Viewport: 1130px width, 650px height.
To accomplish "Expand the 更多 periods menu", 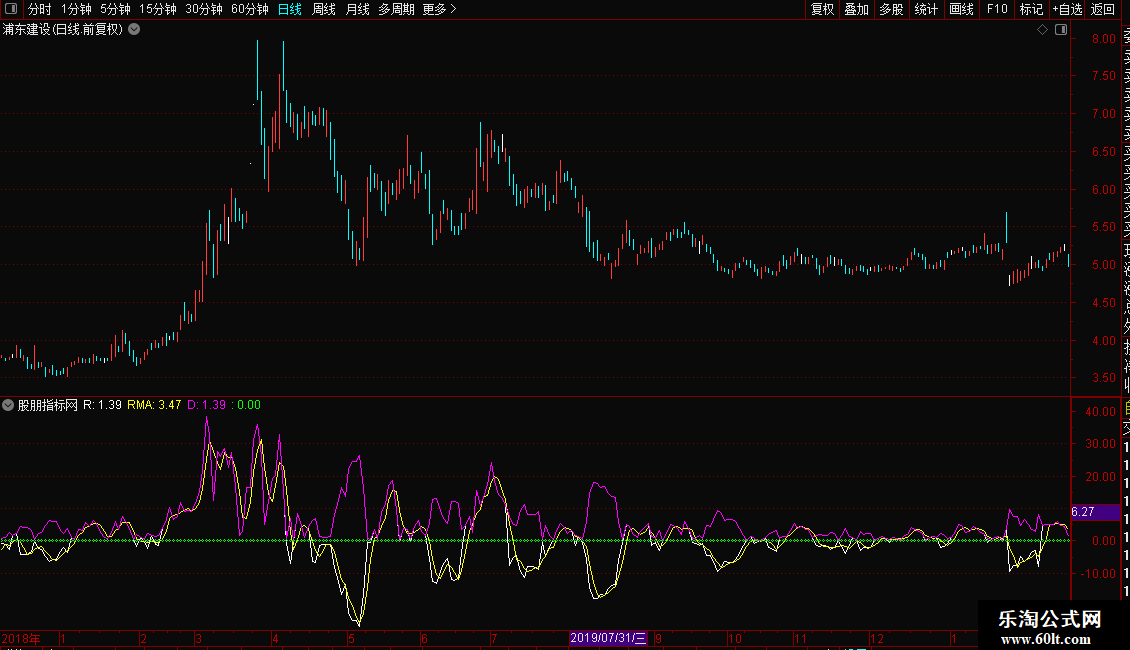I will click(440, 9).
